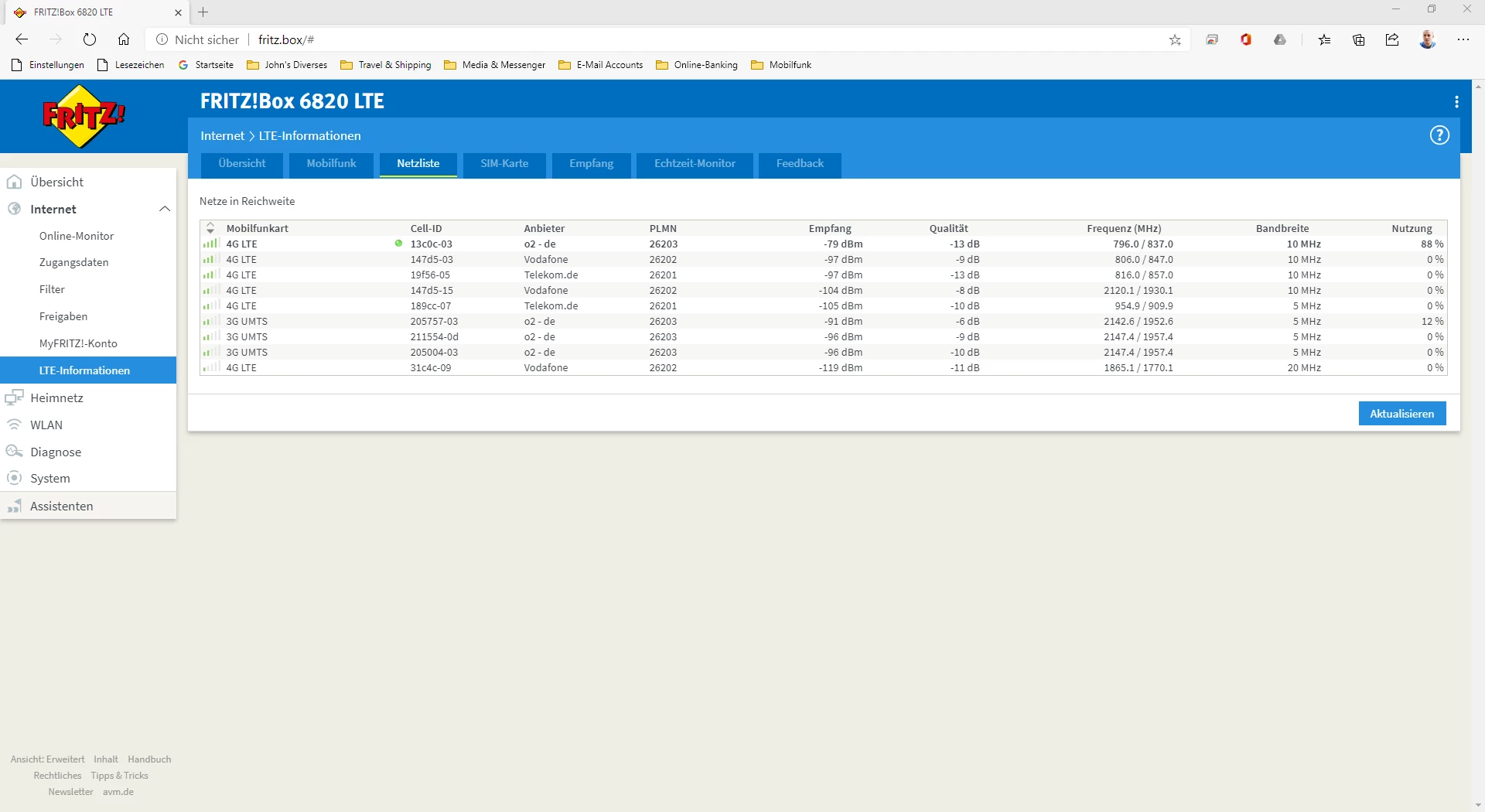The width and height of the screenshot is (1485, 812).
Task: Open the help question mark icon
Action: [1439, 135]
